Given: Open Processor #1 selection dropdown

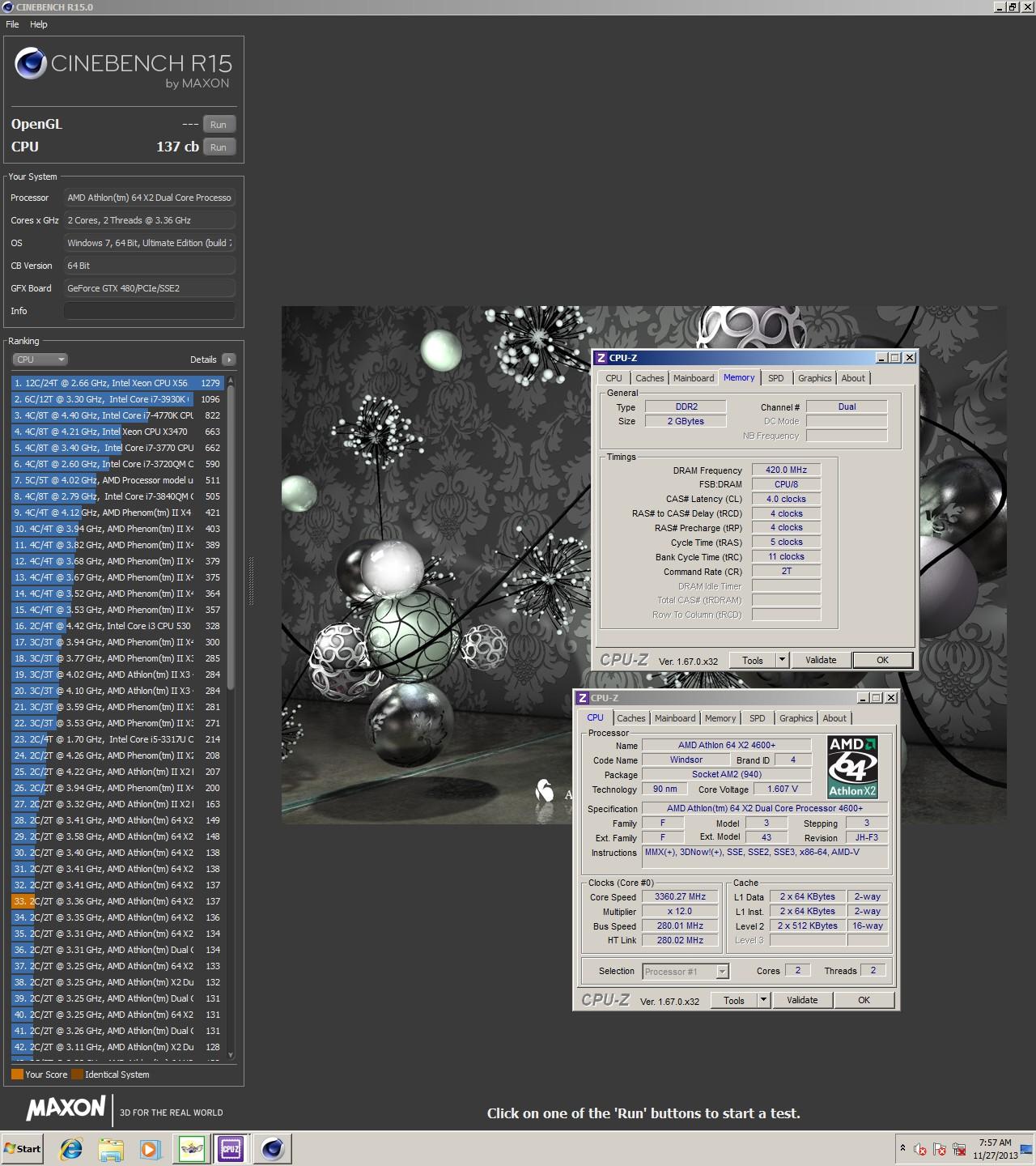Looking at the screenshot, I should [x=686, y=971].
